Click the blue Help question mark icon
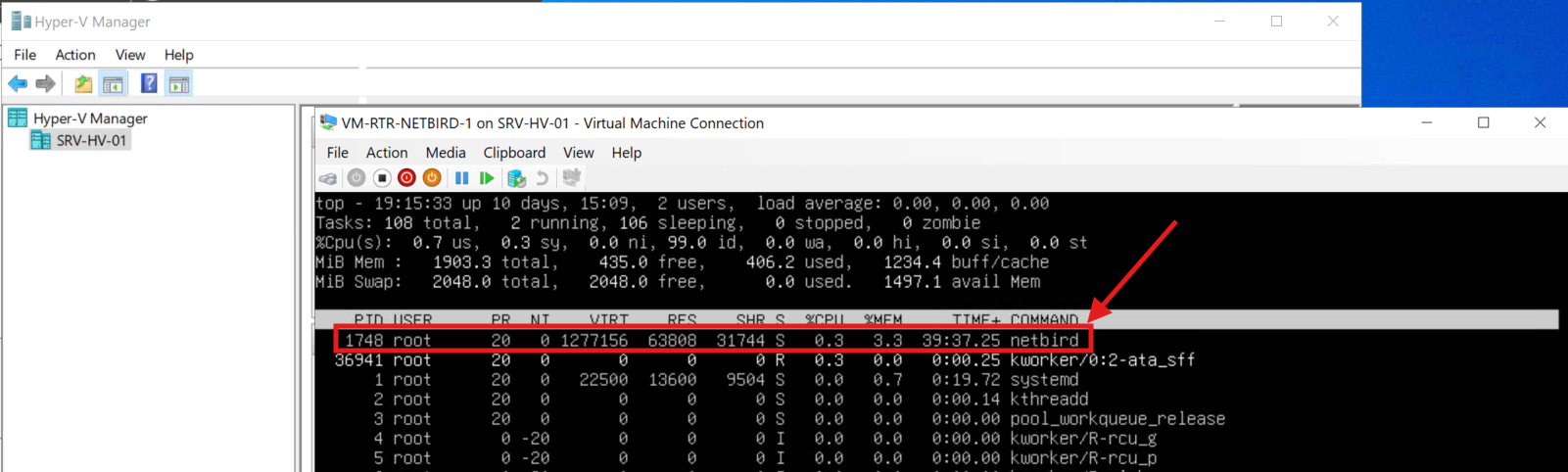The height and width of the screenshot is (472, 1568). coord(149,84)
